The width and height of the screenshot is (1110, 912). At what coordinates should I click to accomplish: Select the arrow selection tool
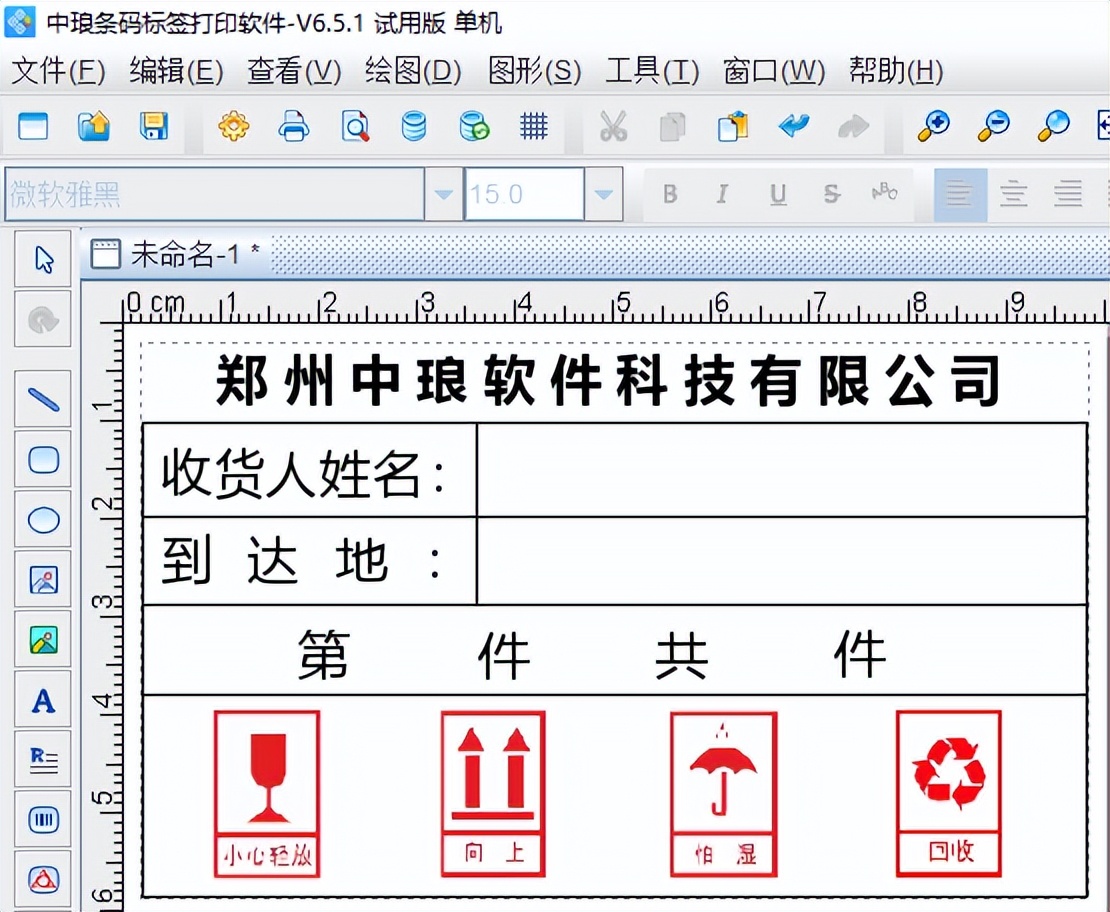(x=42, y=258)
